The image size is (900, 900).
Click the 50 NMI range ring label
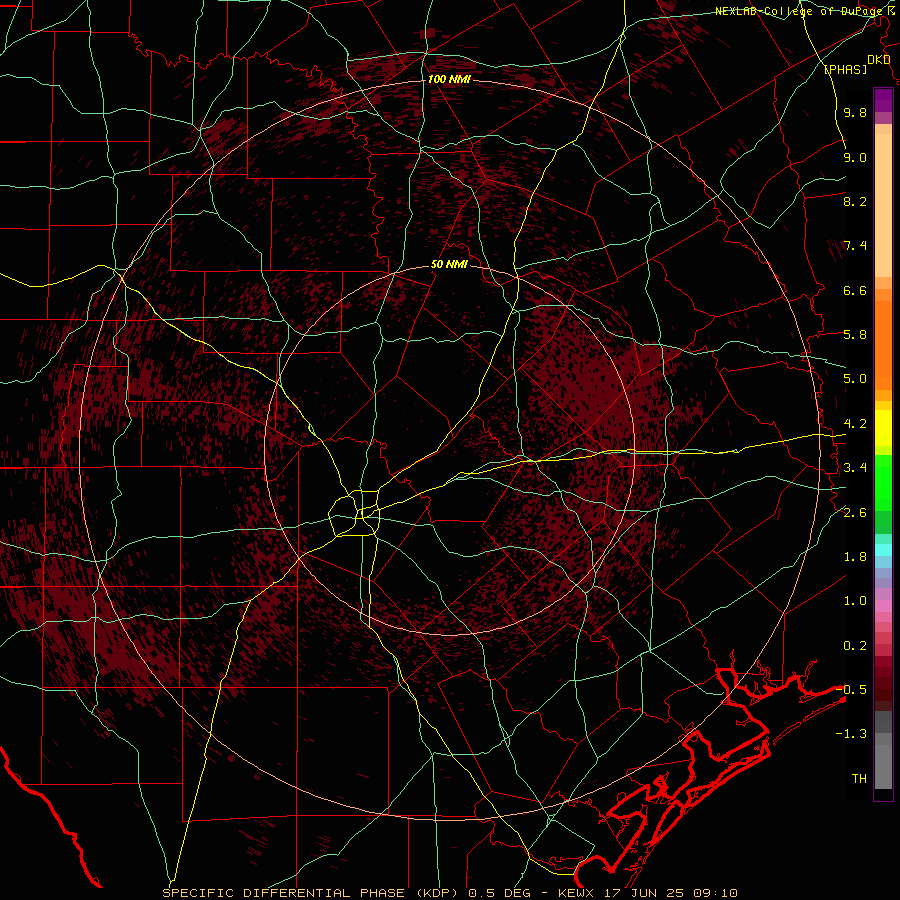coord(449,265)
